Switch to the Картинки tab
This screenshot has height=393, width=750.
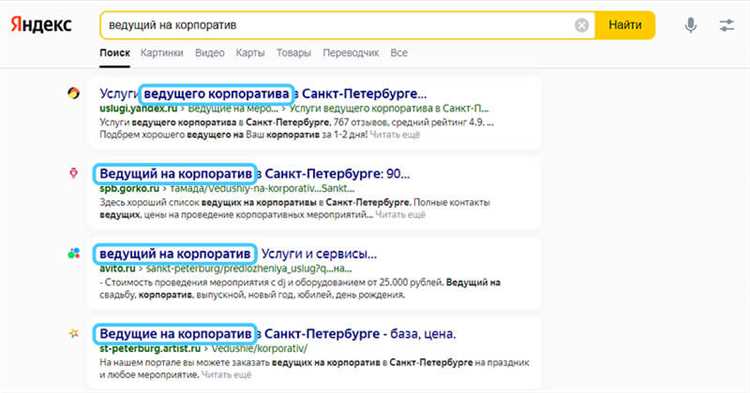162,53
